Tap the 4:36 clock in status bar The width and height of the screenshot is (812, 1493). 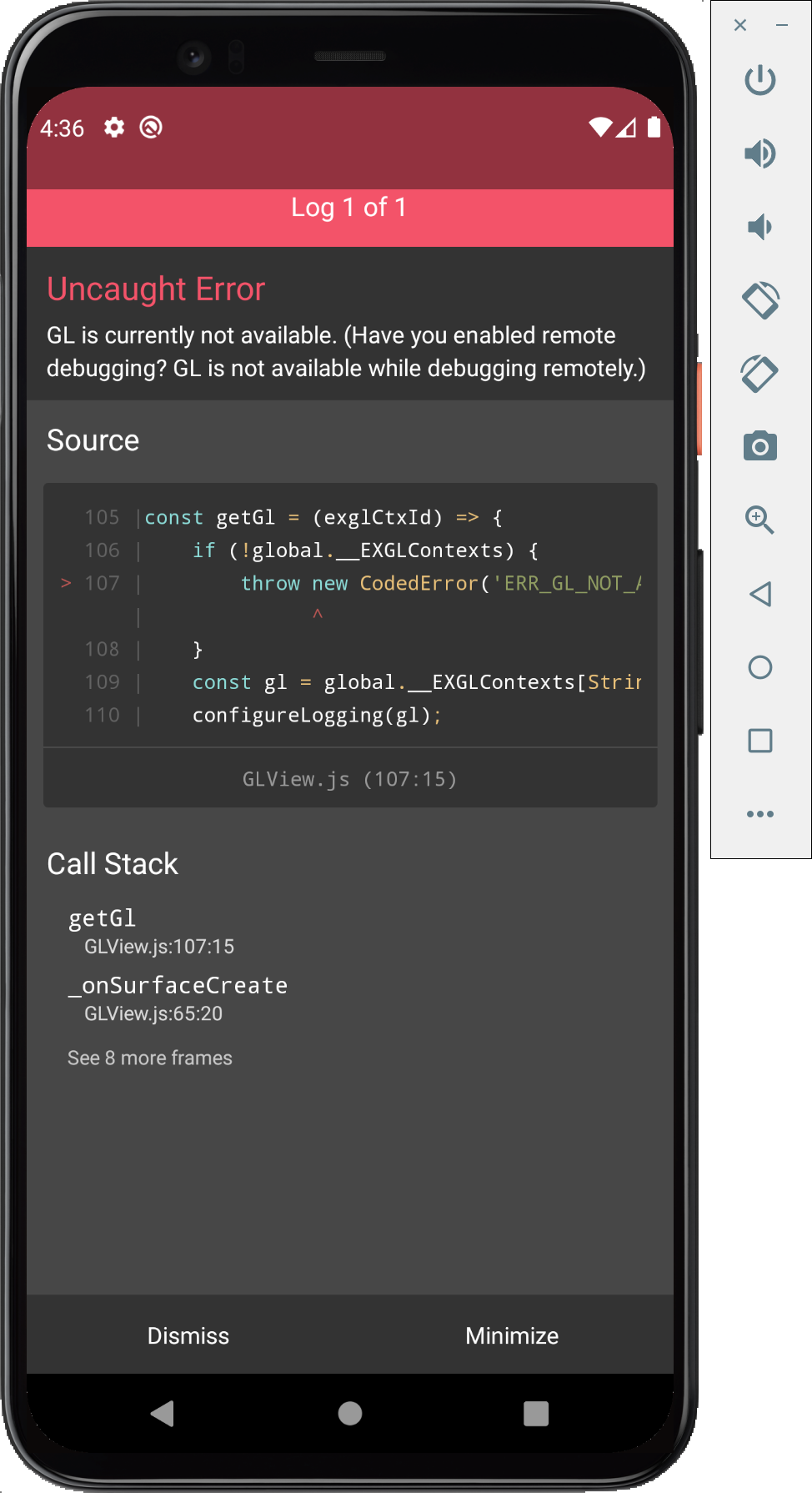coord(63,128)
